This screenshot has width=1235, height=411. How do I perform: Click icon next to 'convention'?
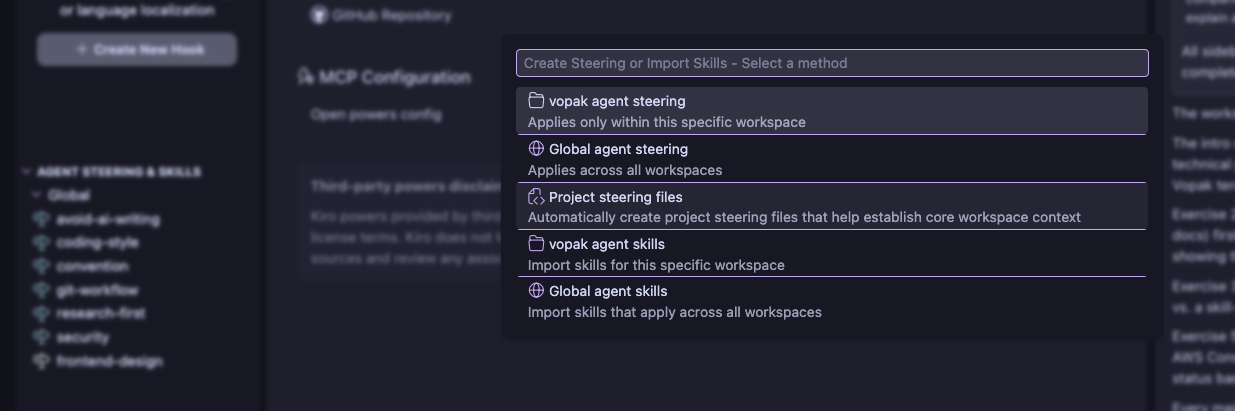(x=41, y=266)
